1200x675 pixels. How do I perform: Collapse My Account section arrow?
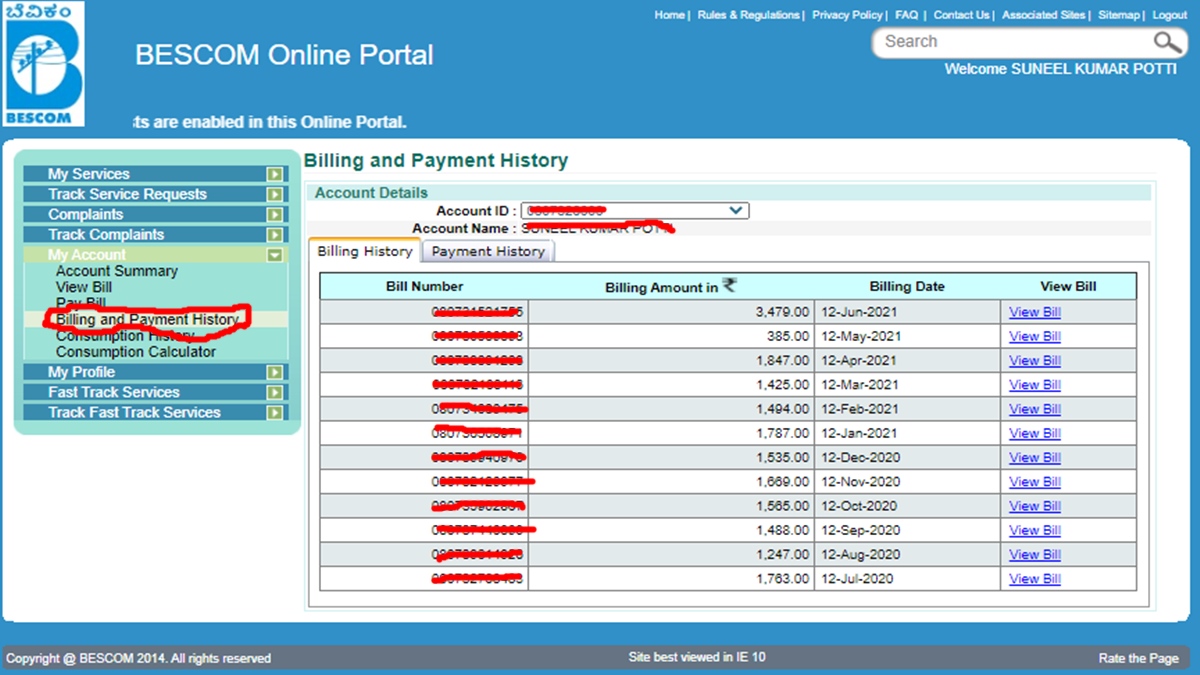click(275, 255)
